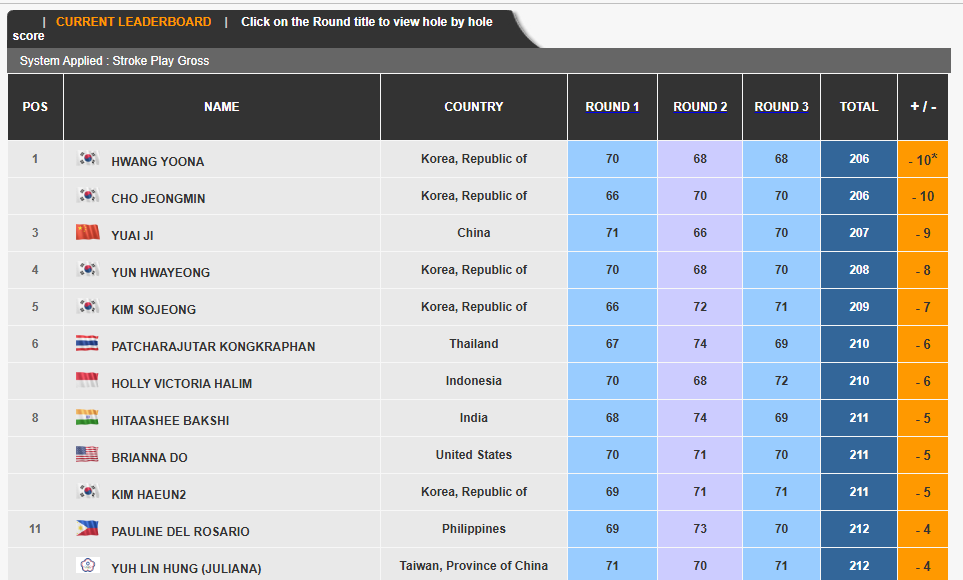Select player name Cho Jeongmin
This screenshot has height=580, width=963.
[x=158, y=198]
